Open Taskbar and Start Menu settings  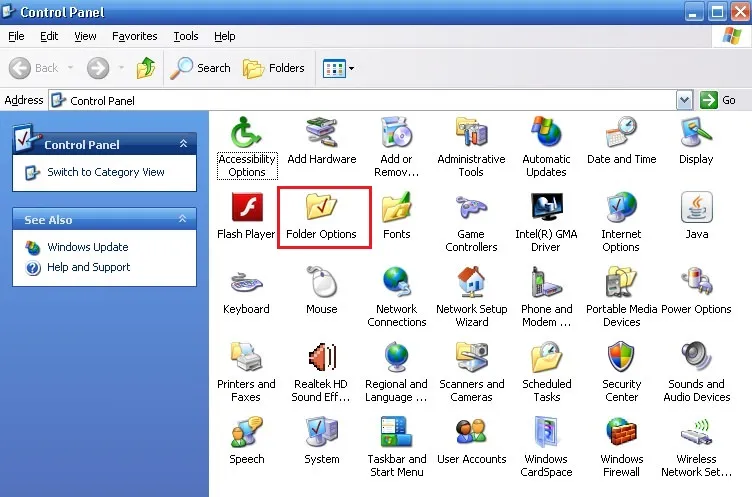point(397,447)
